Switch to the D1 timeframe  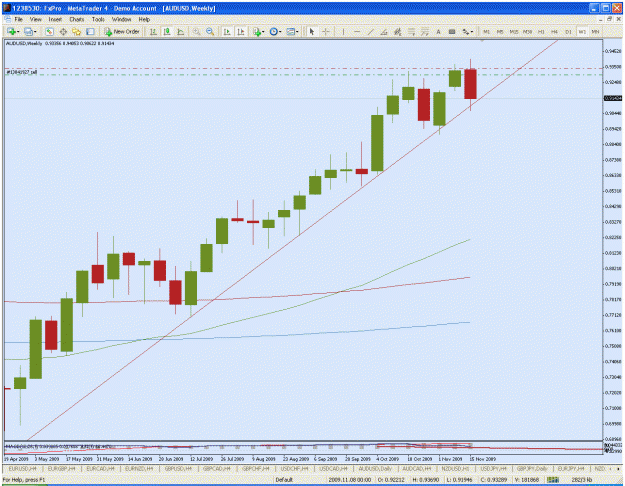pyautogui.click(x=568, y=31)
